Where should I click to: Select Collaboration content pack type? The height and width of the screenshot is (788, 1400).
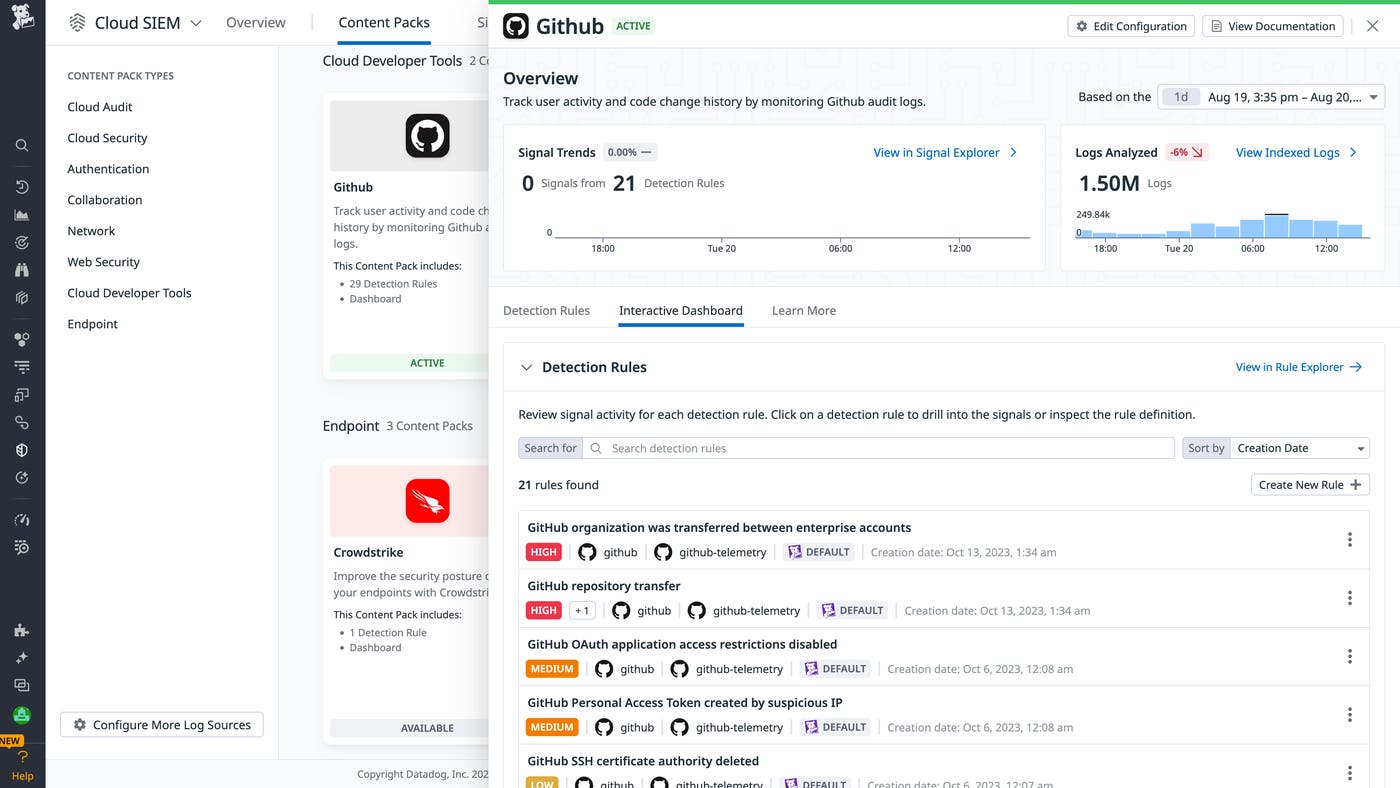click(x=105, y=200)
